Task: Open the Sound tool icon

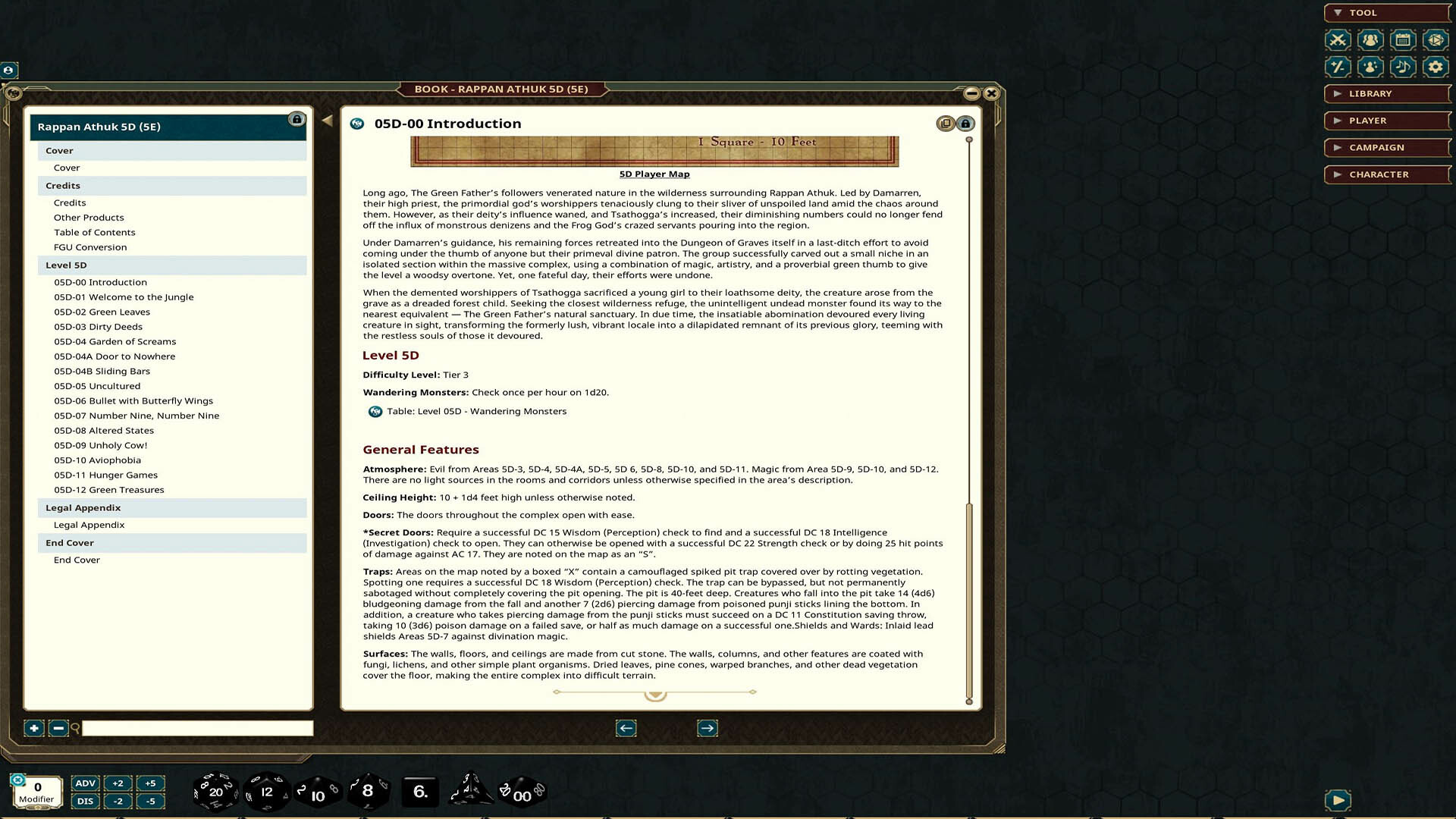Action: tap(1403, 67)
